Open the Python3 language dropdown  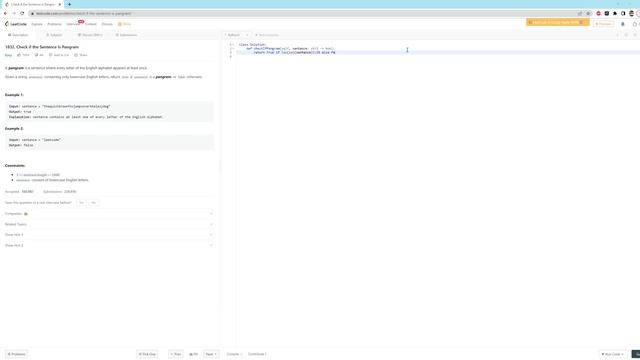[236, 35]
